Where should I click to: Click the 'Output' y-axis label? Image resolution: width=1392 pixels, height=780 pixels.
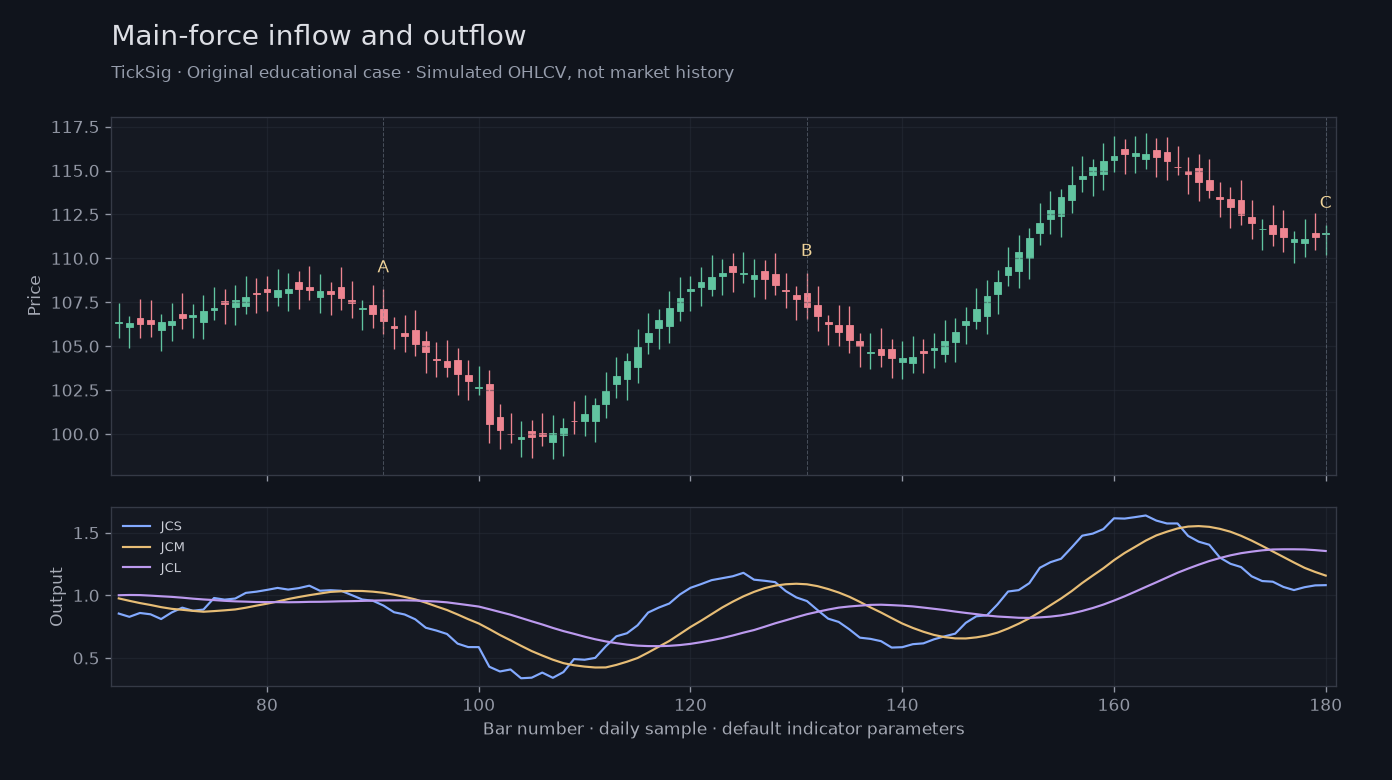click(57, 597)
